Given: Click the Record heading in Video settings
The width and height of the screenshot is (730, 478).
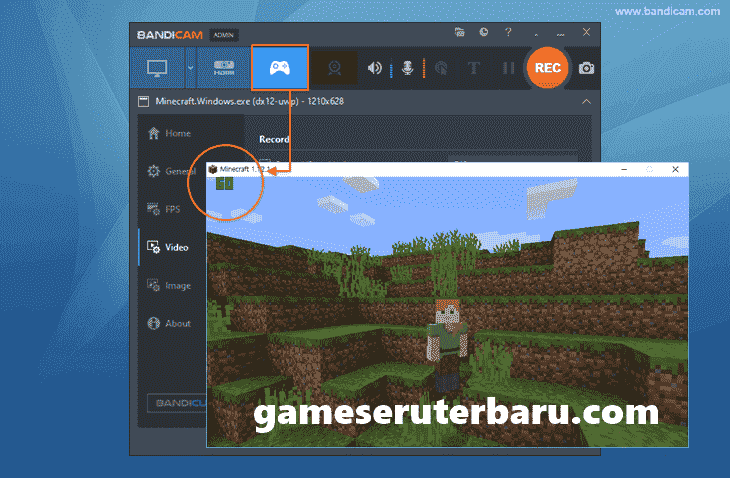Looking at the screenshot, I should (274, 139).
